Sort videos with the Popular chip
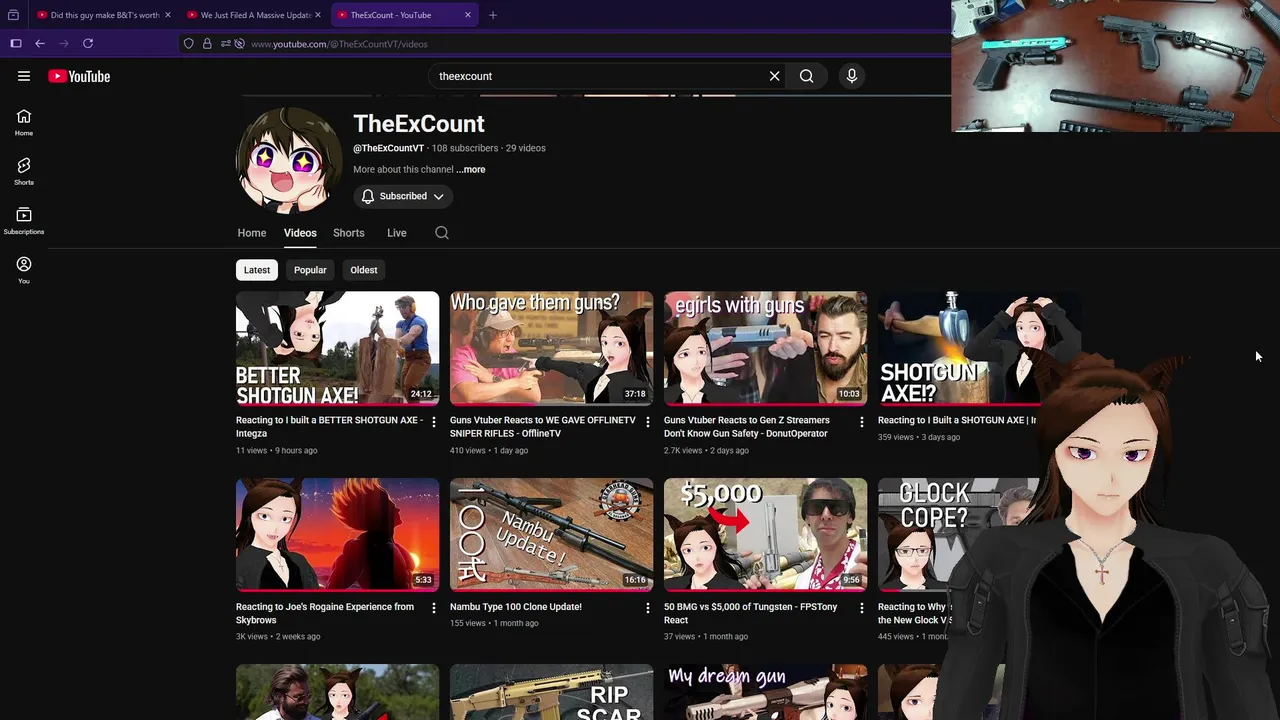Viewport: 1280px width, 720px height. tap(310, 270)
